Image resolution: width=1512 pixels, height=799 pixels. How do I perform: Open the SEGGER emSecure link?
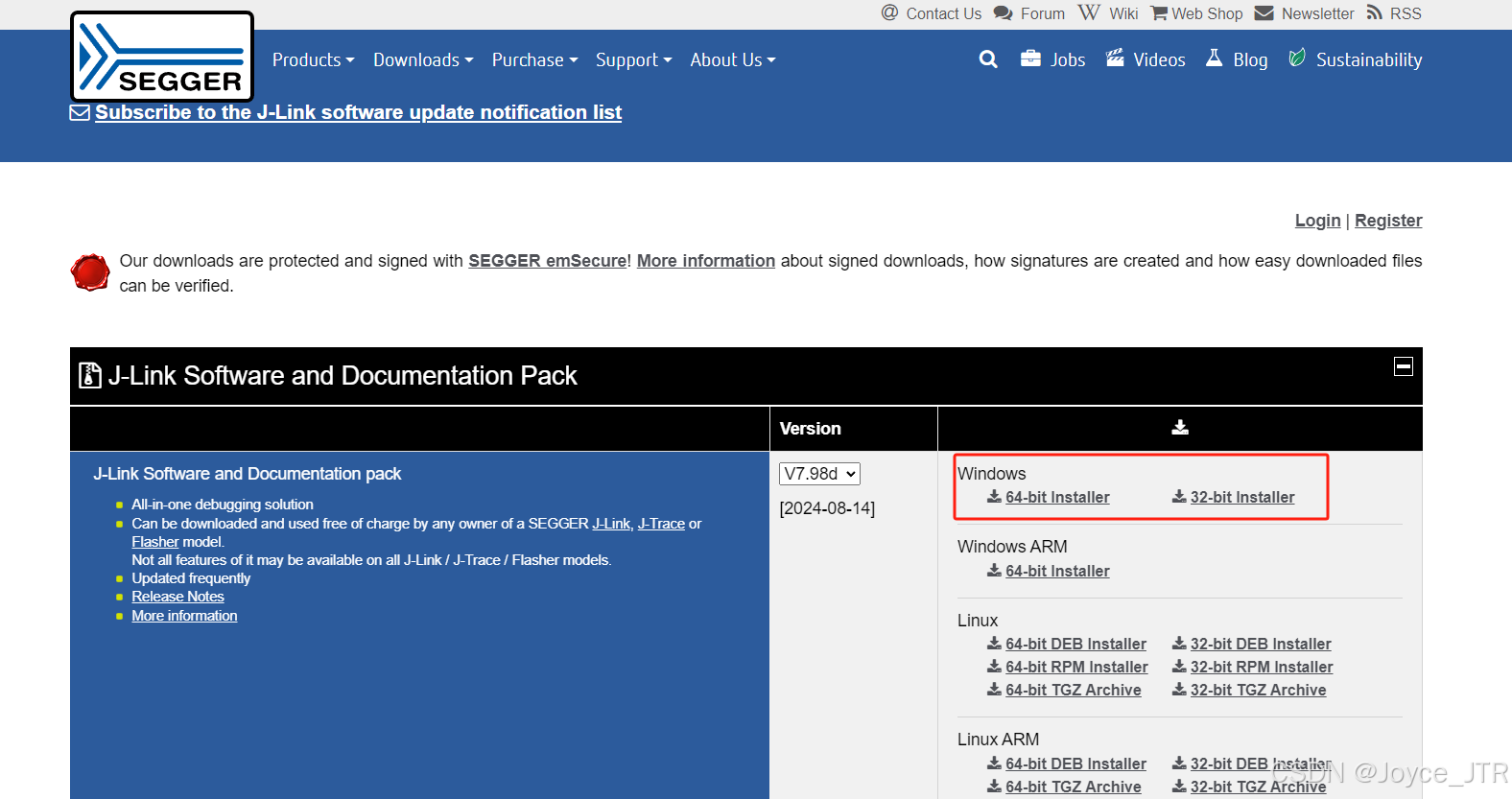click(548, 261)
